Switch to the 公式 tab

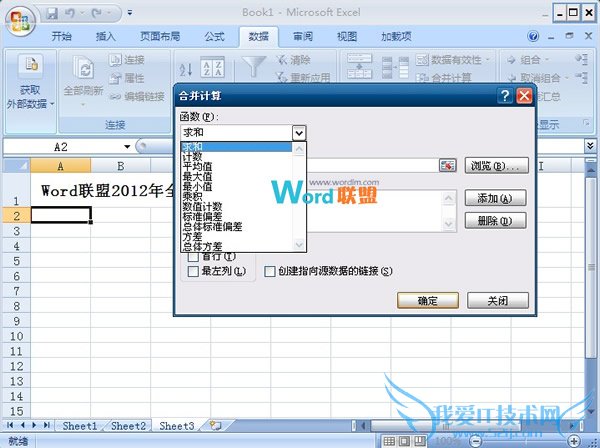(x=214, y=37)
